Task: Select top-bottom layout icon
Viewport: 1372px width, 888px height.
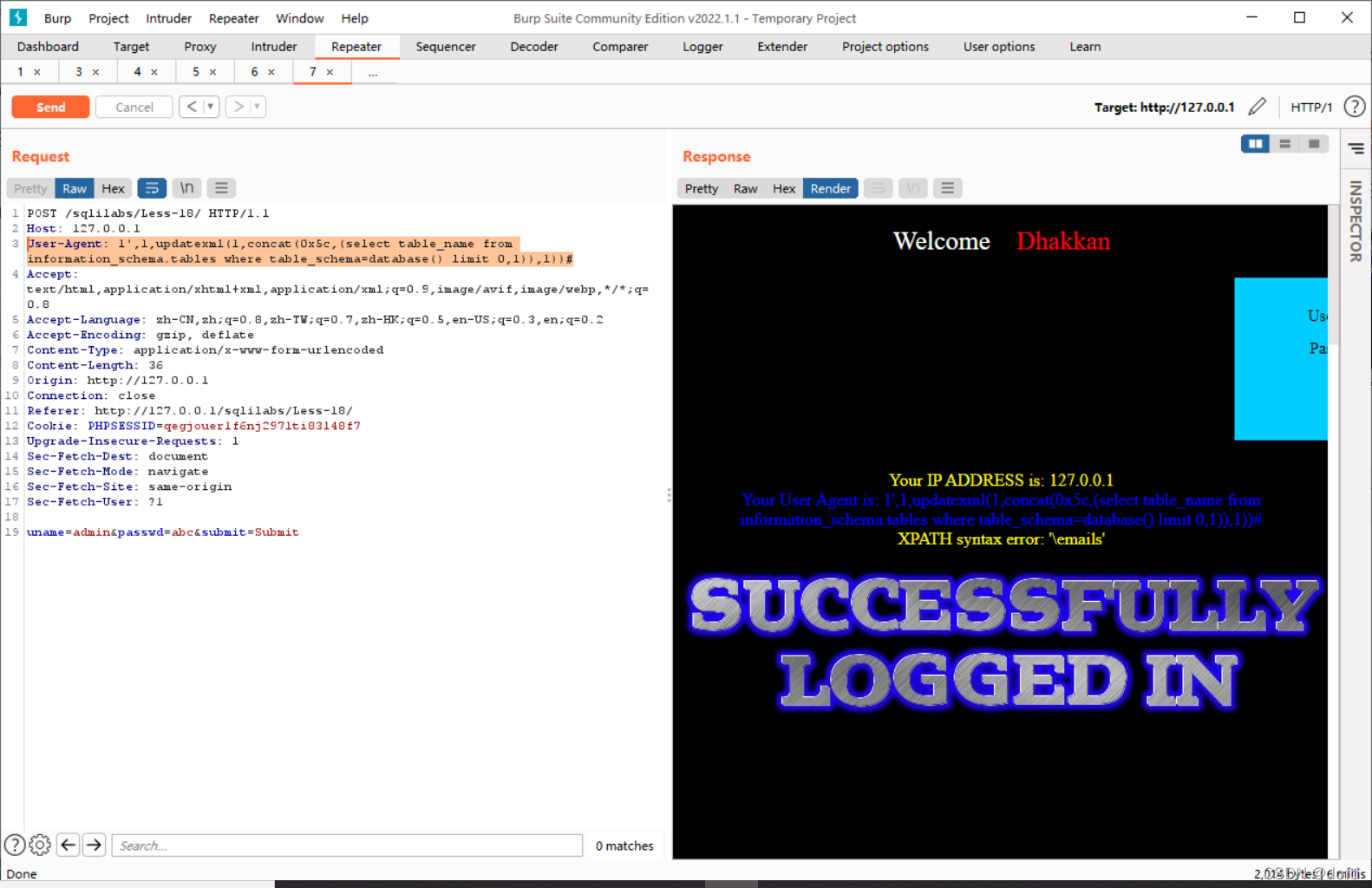Action: coord(1284,144)
